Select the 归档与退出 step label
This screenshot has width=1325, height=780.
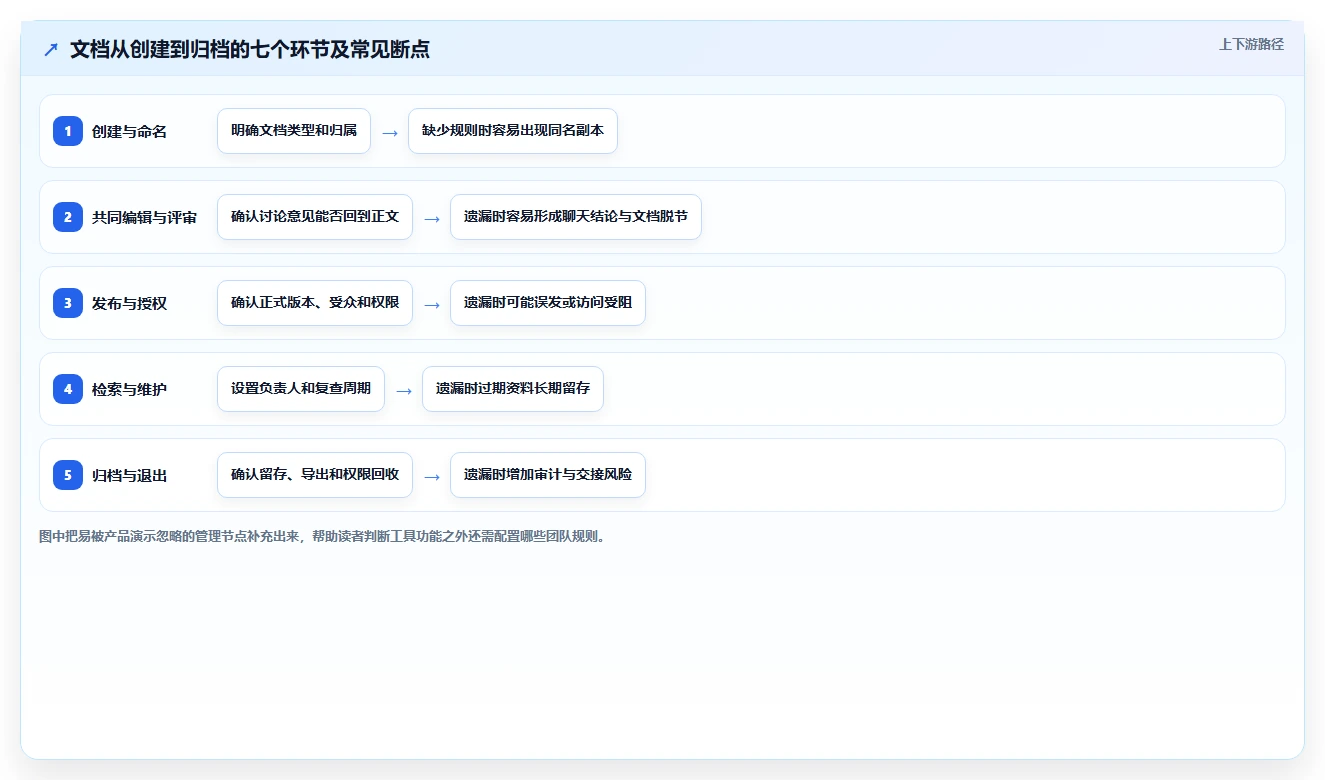(129, 475)
